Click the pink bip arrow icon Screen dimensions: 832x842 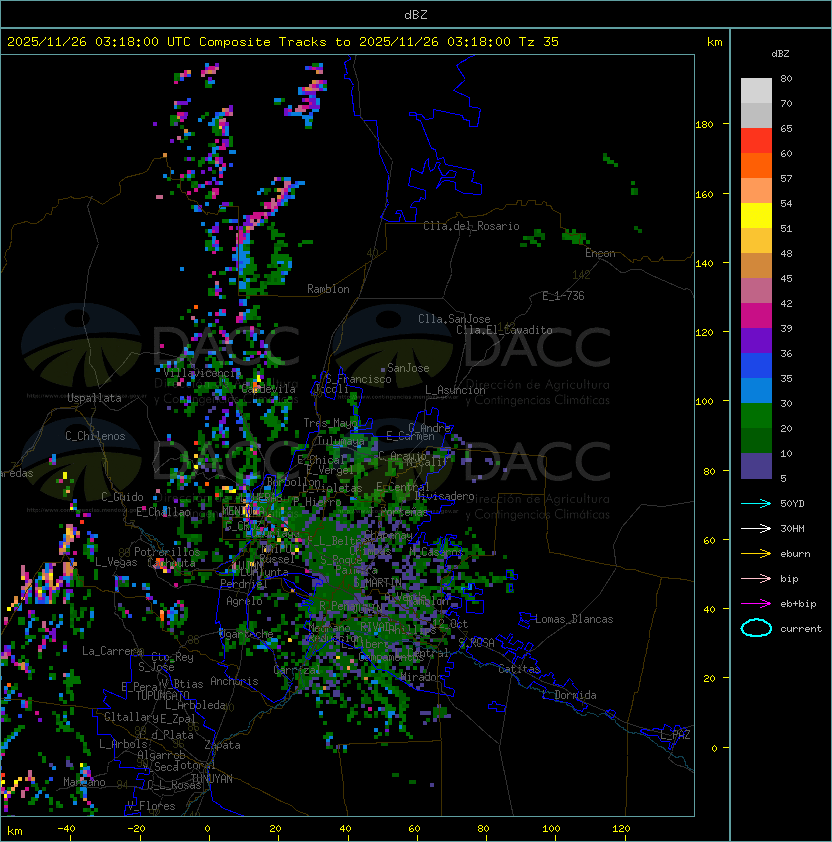click(756, 578)
